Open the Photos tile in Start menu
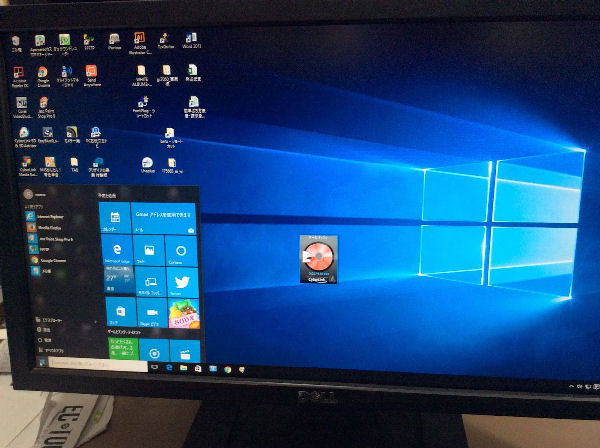Screen dimensions: 600x448 [x=149, y=251]
